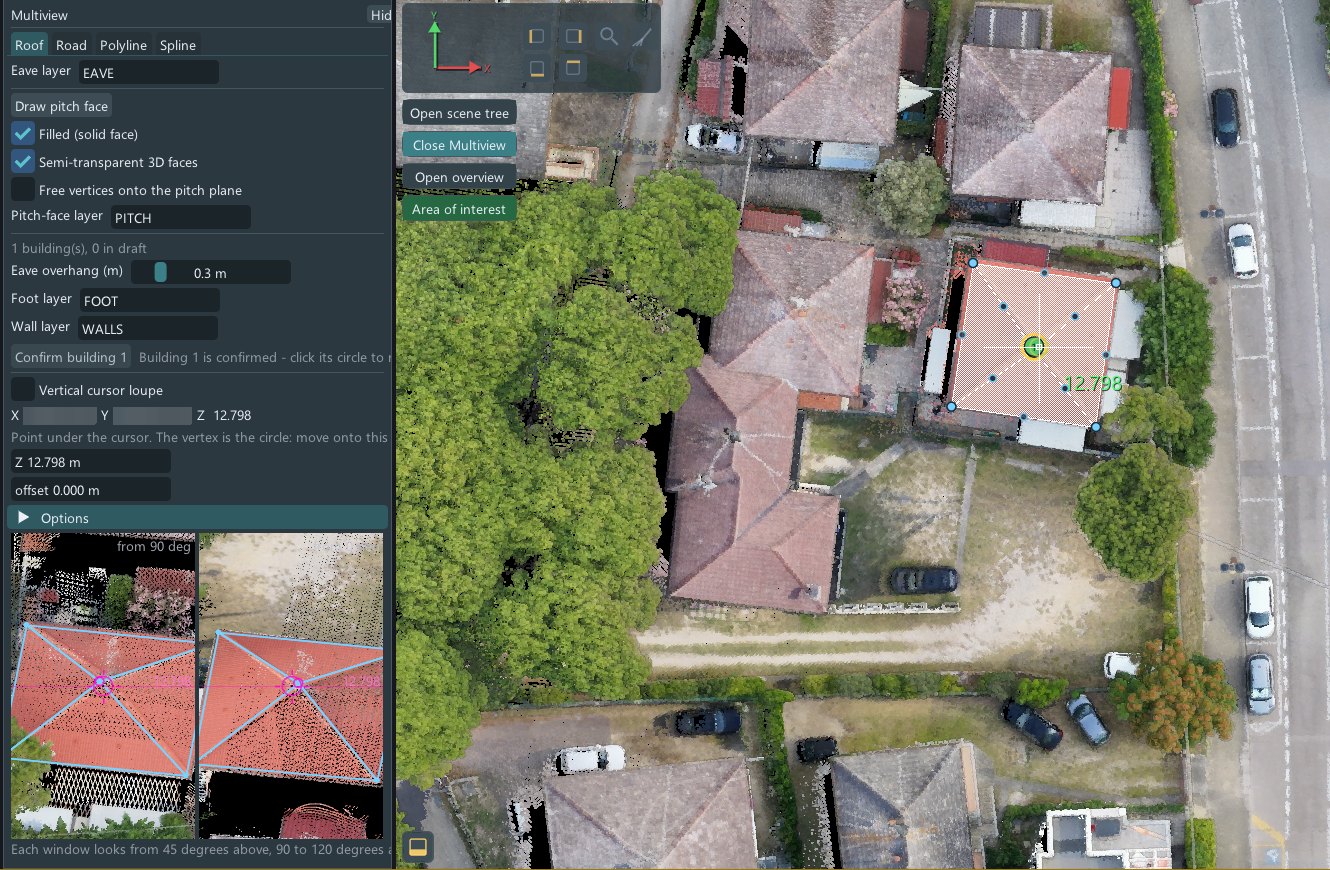Click the Y coordinate field
This screenshot has height=870, width=1330.
[152, 415]
